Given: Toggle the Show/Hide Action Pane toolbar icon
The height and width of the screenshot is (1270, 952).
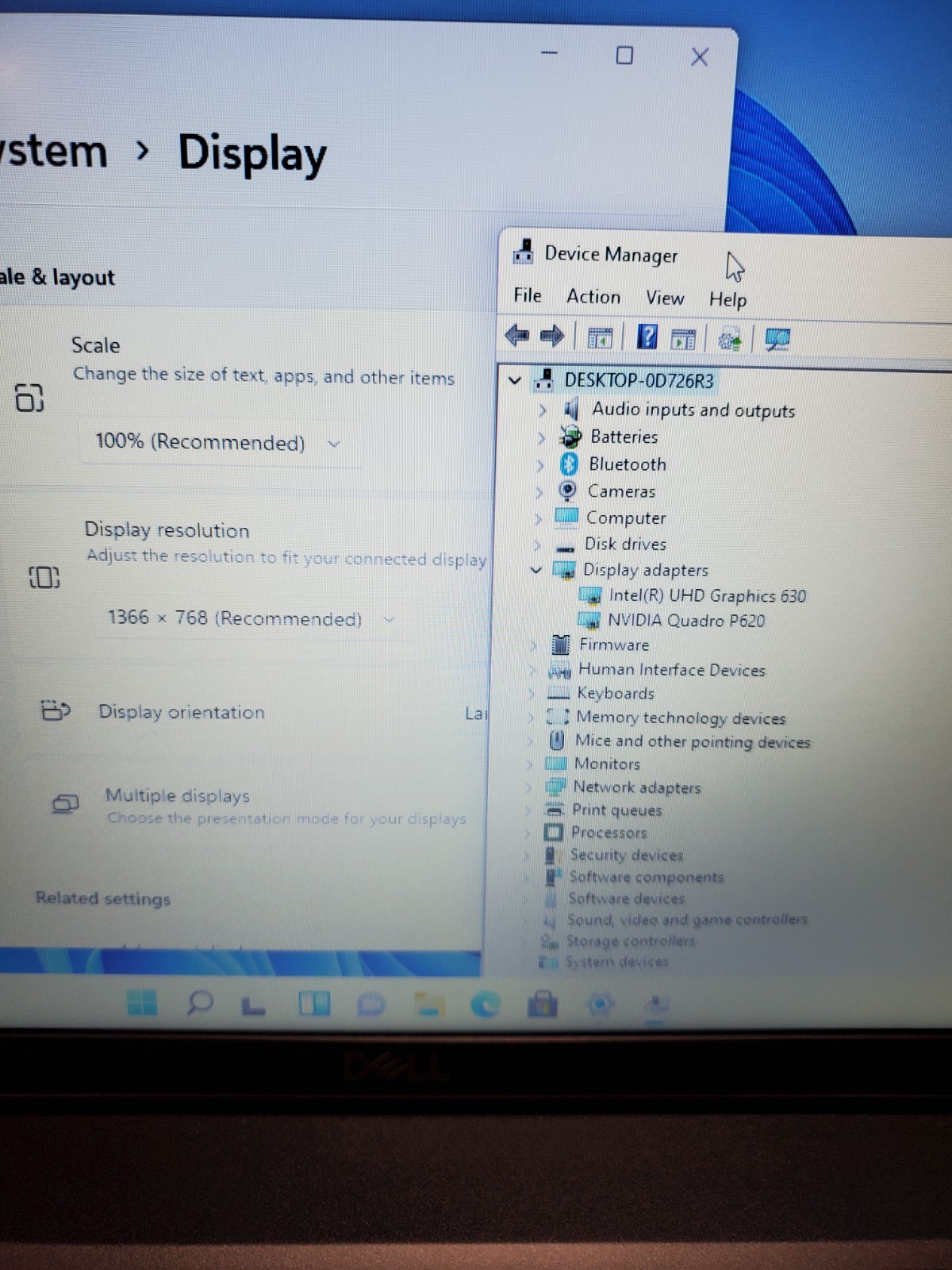Looking at the screenshot, I should [683, 339].
